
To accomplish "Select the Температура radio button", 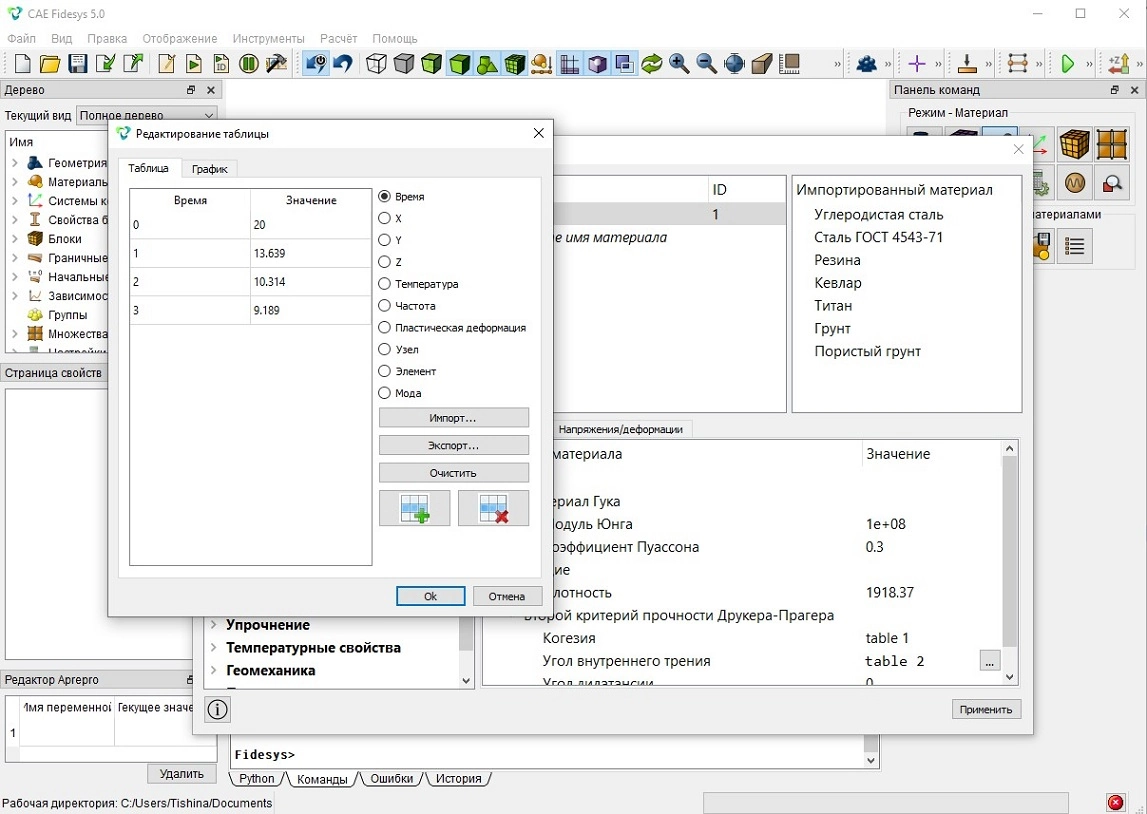I will 384,284.
